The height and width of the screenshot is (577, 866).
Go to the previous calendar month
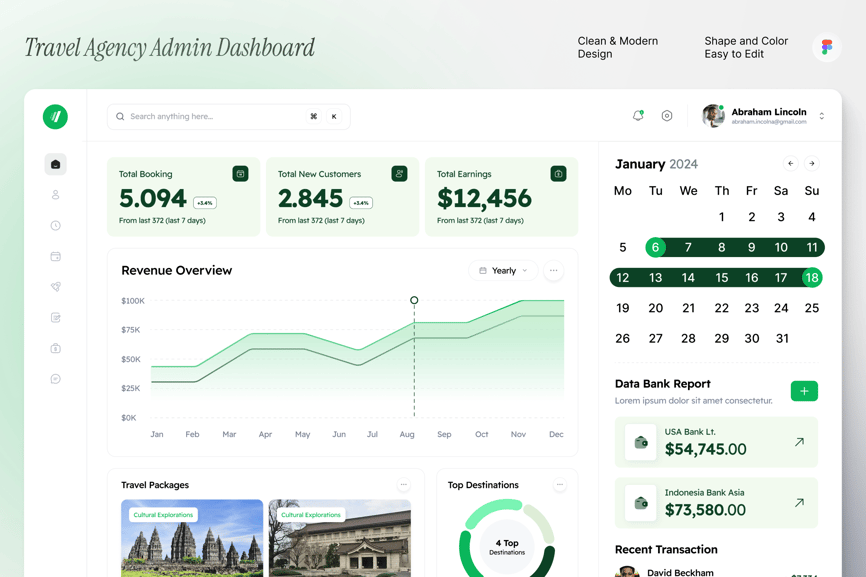[791, 164]
